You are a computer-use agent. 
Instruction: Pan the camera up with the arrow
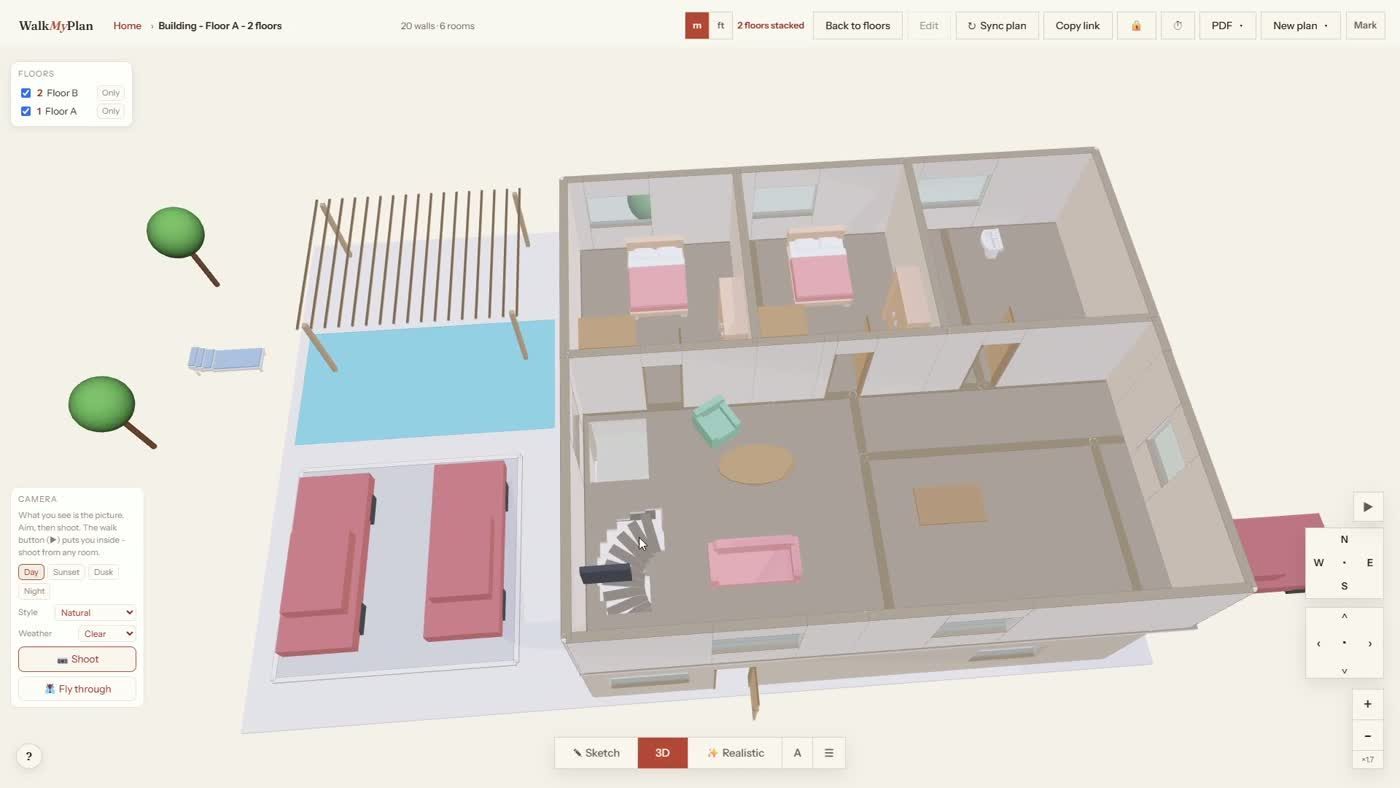(x=1344, y=617)
